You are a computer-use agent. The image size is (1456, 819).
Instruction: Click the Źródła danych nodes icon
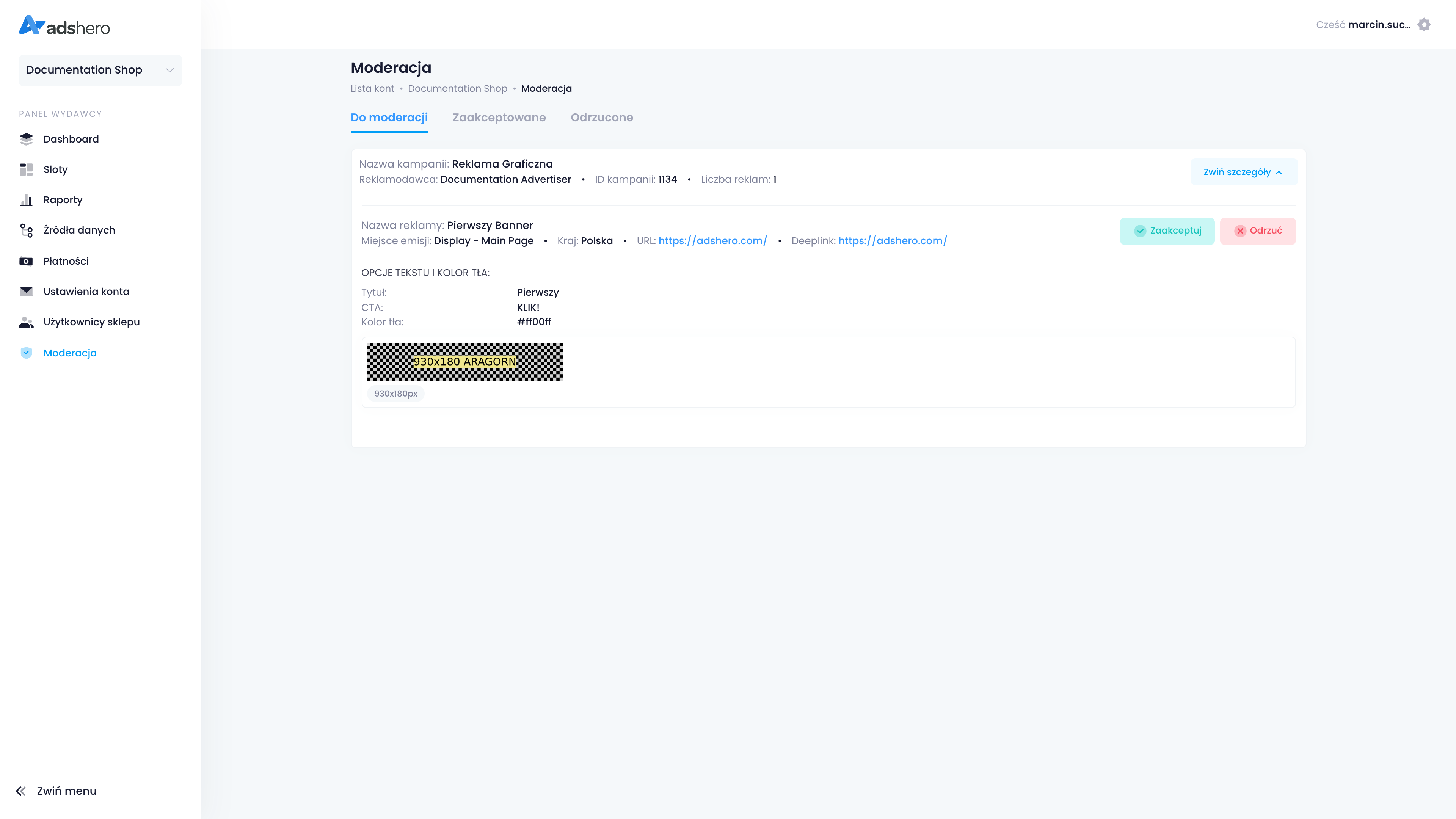pos(26,230)
